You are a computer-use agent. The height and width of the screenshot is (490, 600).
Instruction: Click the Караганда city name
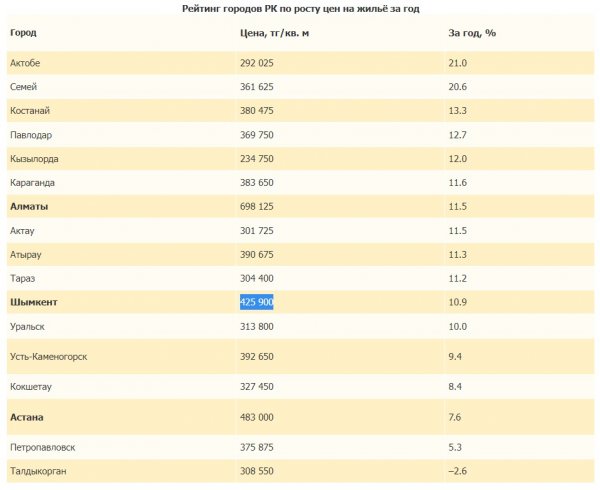click(32, 183)
